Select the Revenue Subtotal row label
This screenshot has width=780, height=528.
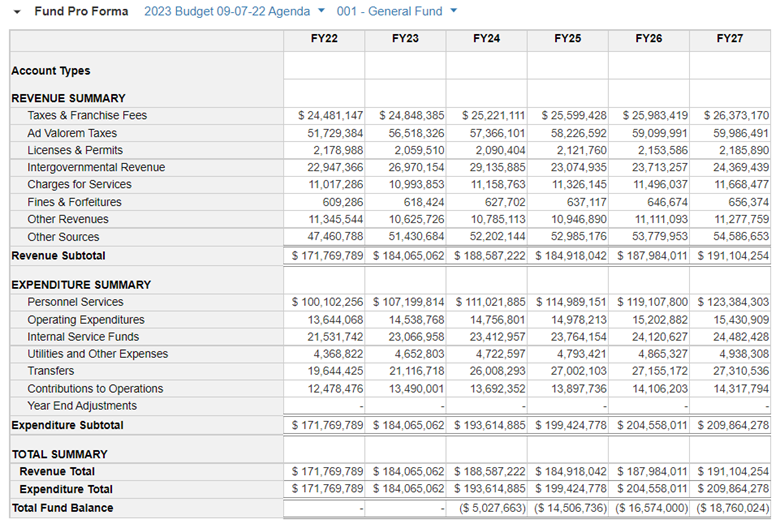[60, 256]
